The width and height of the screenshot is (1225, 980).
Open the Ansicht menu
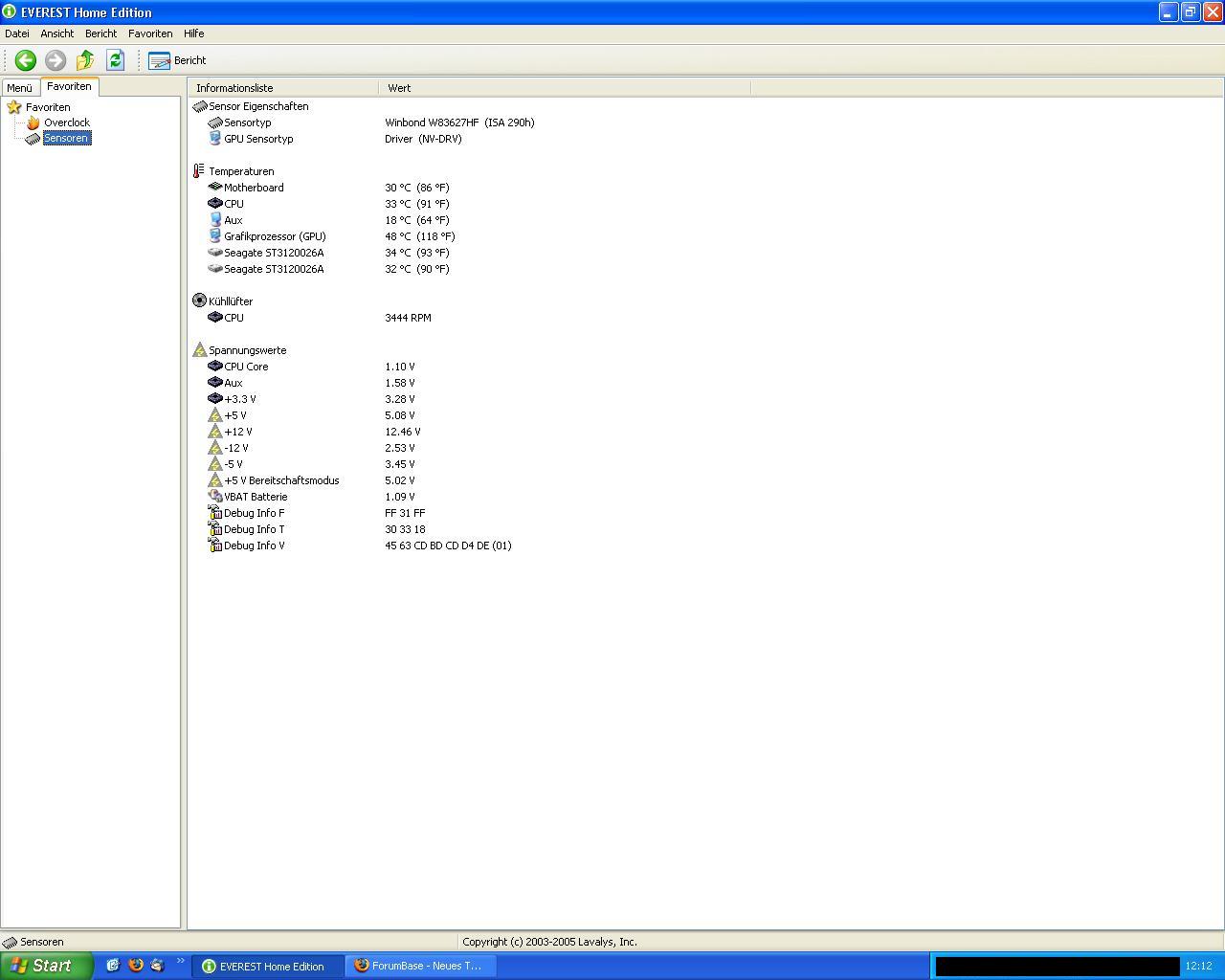point(57,33)
